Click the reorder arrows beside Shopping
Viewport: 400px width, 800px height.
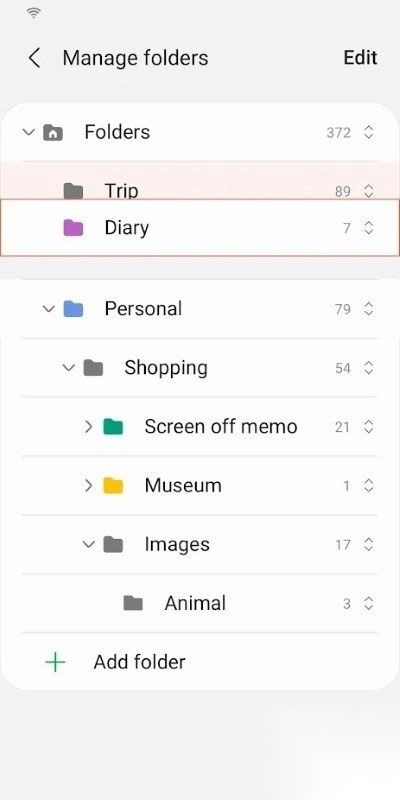[368, 368]
